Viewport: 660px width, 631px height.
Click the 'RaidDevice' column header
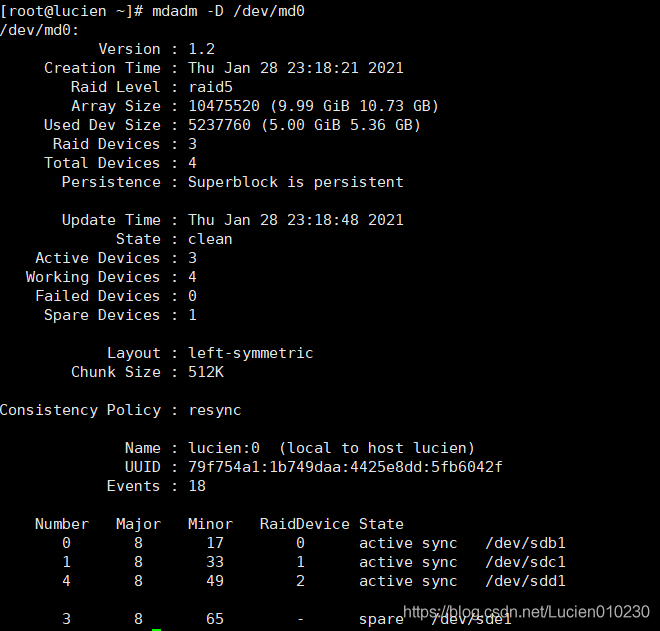pyautogui.click(x=305, y=524)
